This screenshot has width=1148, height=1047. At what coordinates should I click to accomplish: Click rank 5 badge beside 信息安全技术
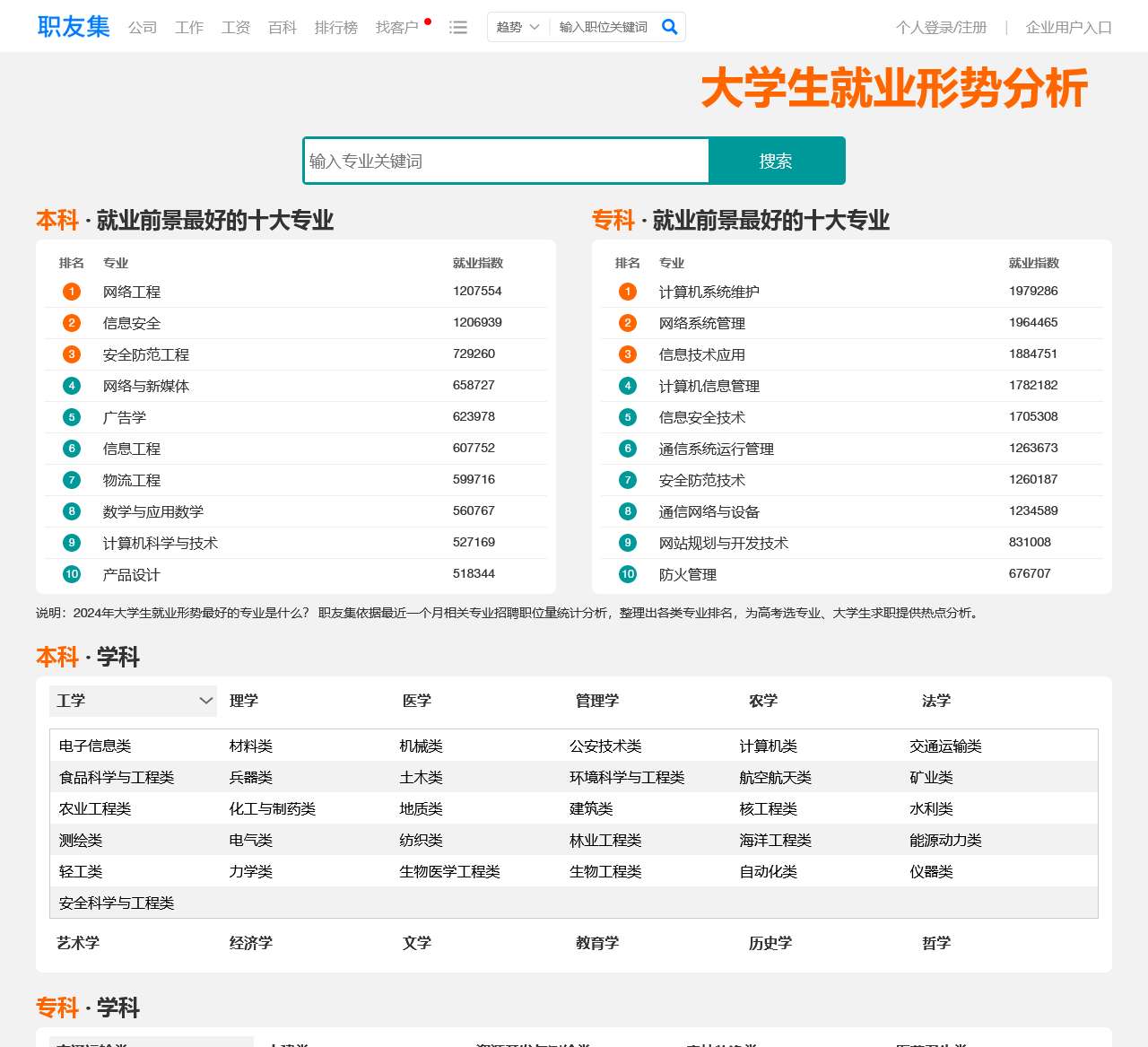(628, 417)
